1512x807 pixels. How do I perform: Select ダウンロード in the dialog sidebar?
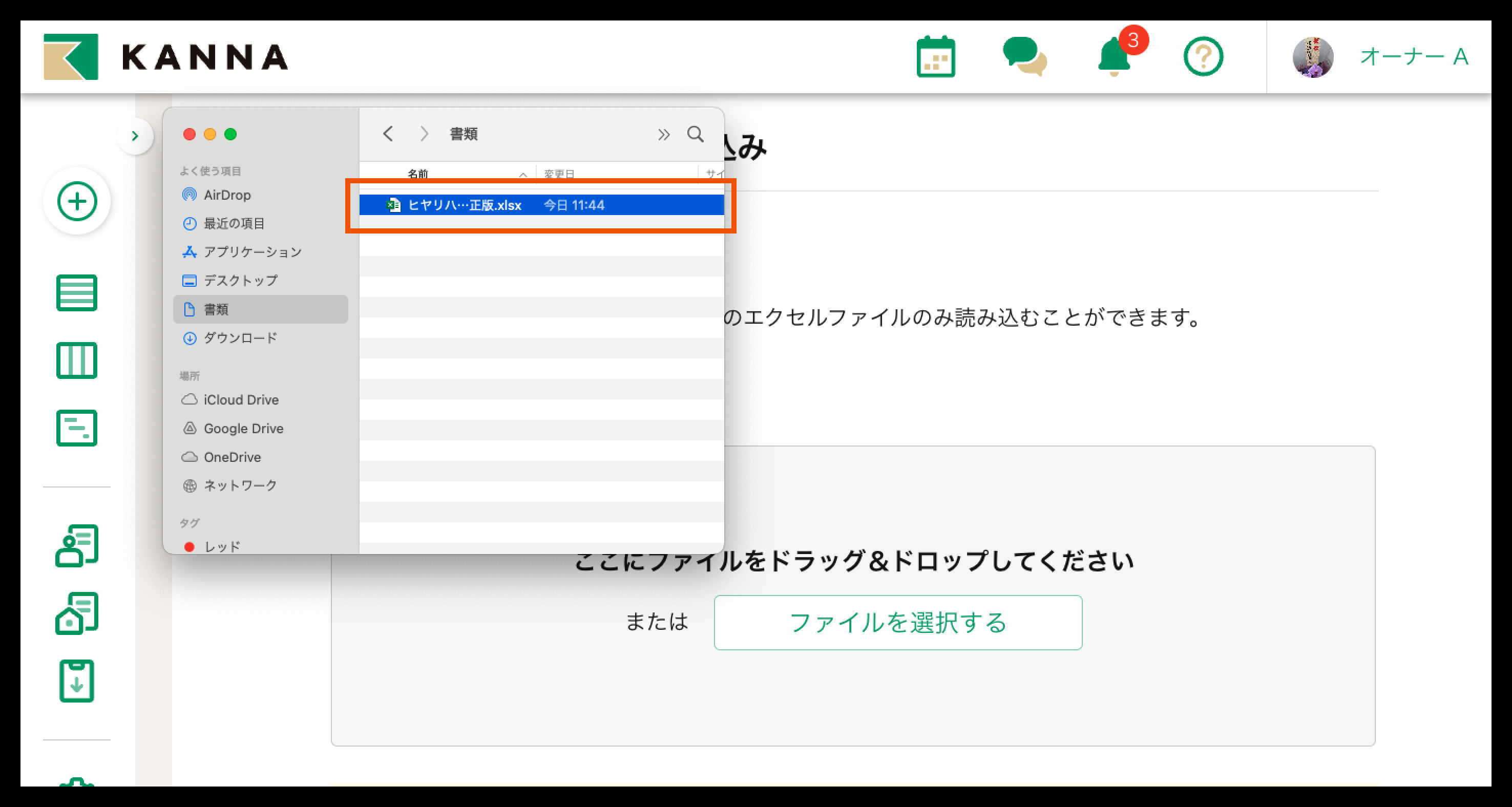(x=240, y=338)
